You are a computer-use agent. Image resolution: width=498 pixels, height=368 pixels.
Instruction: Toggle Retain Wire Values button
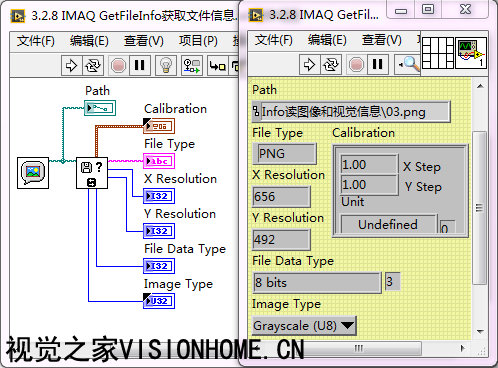(x=192, y=65)
